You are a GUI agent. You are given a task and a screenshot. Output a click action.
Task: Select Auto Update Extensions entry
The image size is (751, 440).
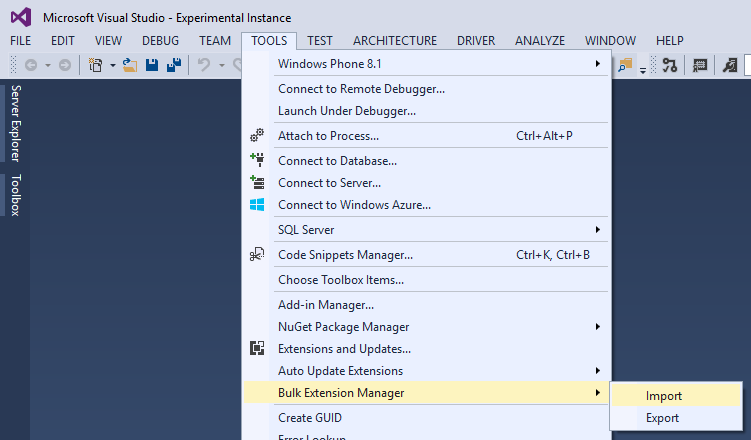point(426,371)
